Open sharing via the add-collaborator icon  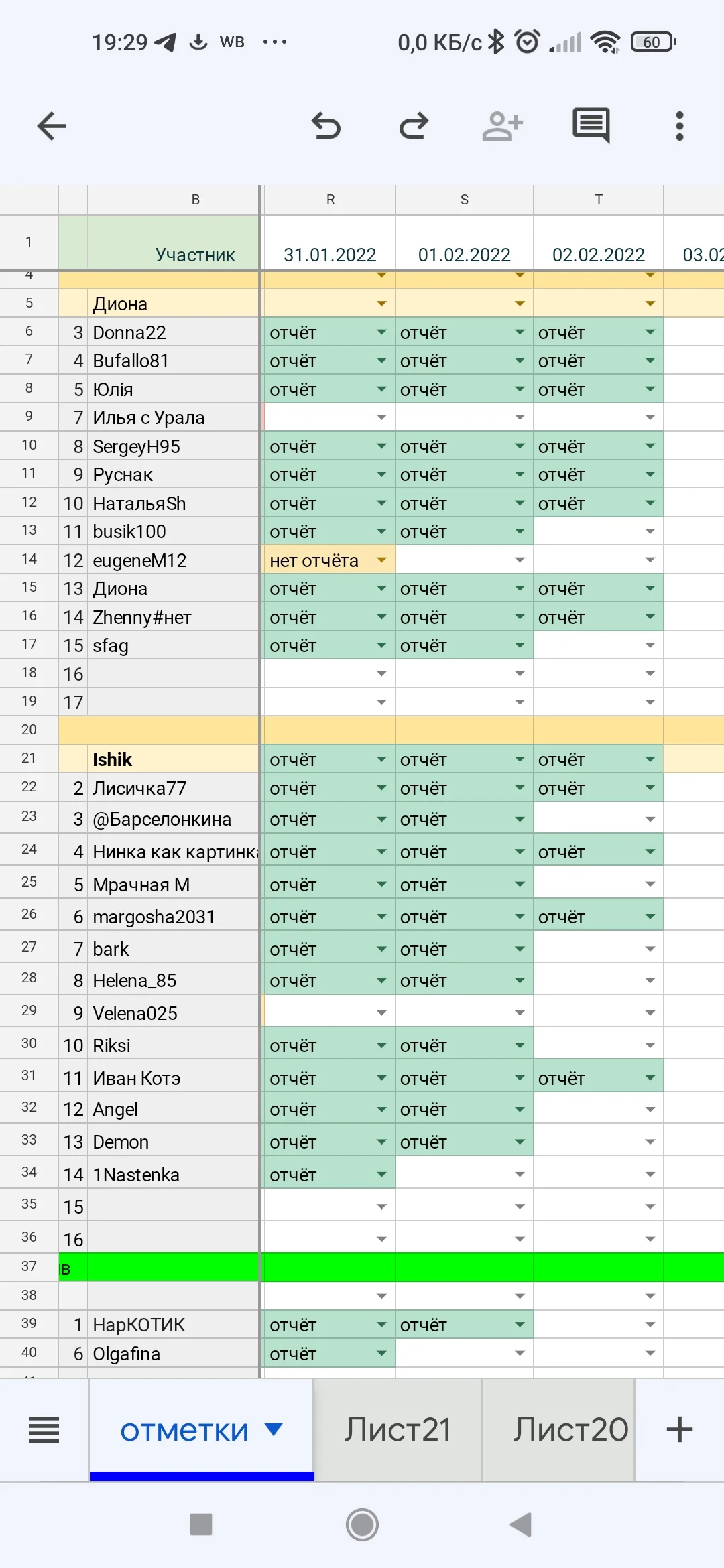point(501,125)
